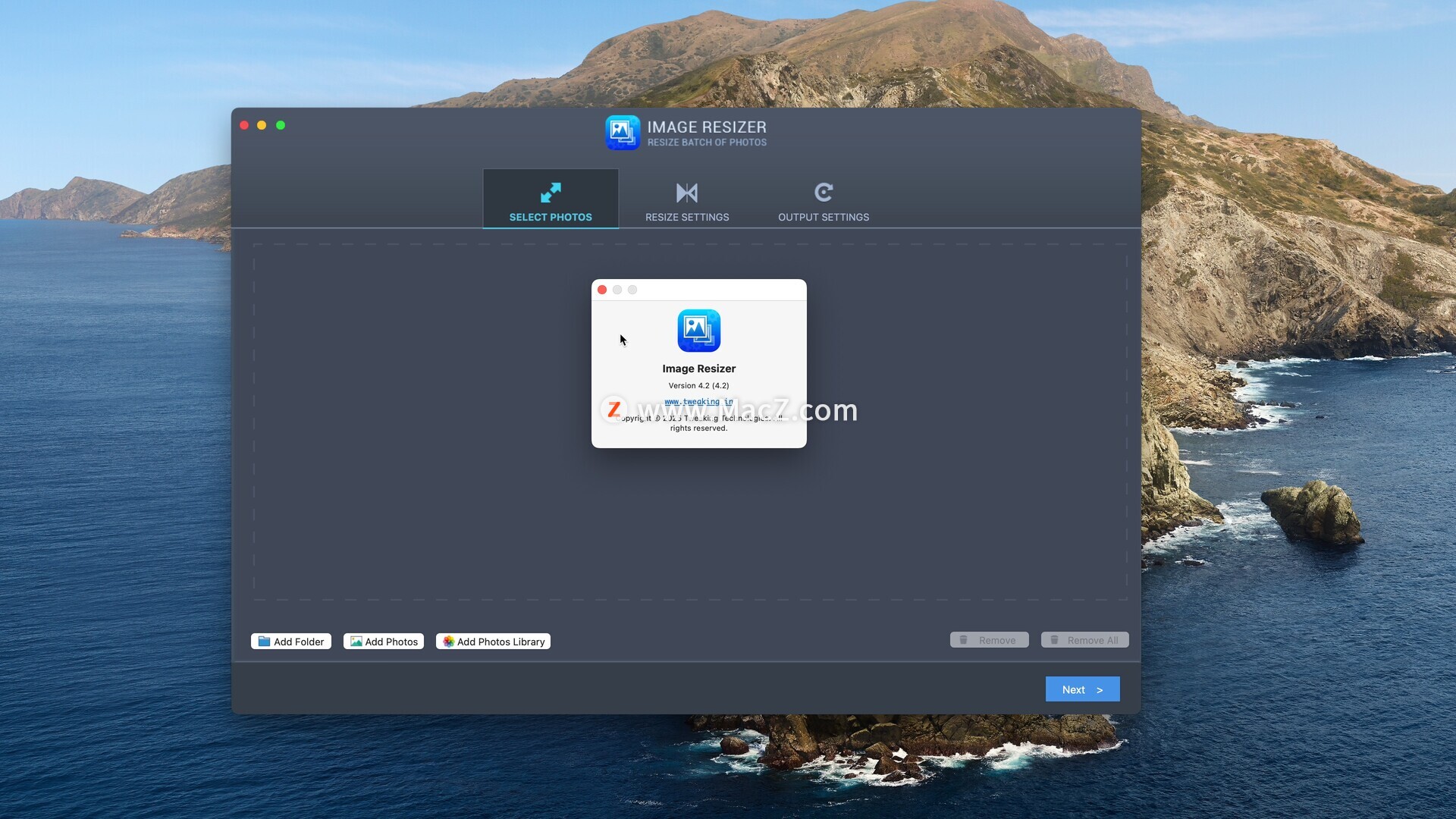
Task: Click the Version 4.2 text
Action: tap(698, 385)
